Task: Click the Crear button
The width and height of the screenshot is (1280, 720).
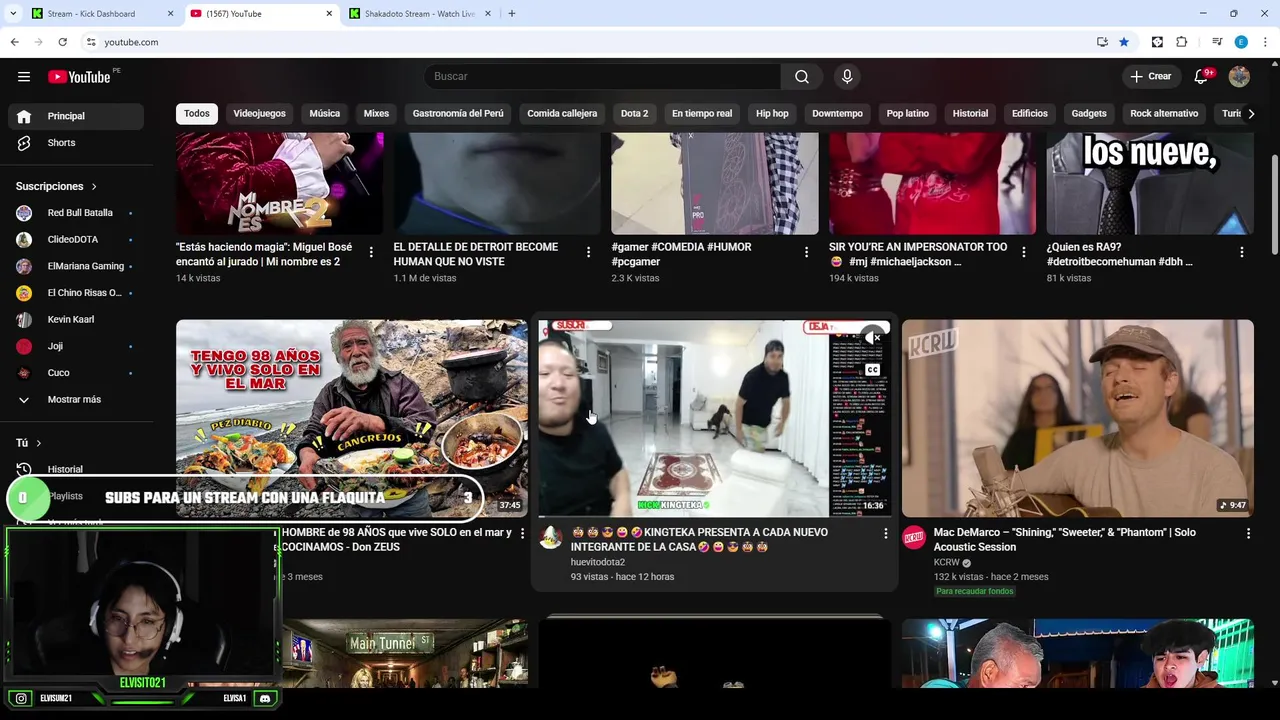Action: pyautogui.click(x=1151, y=77)
